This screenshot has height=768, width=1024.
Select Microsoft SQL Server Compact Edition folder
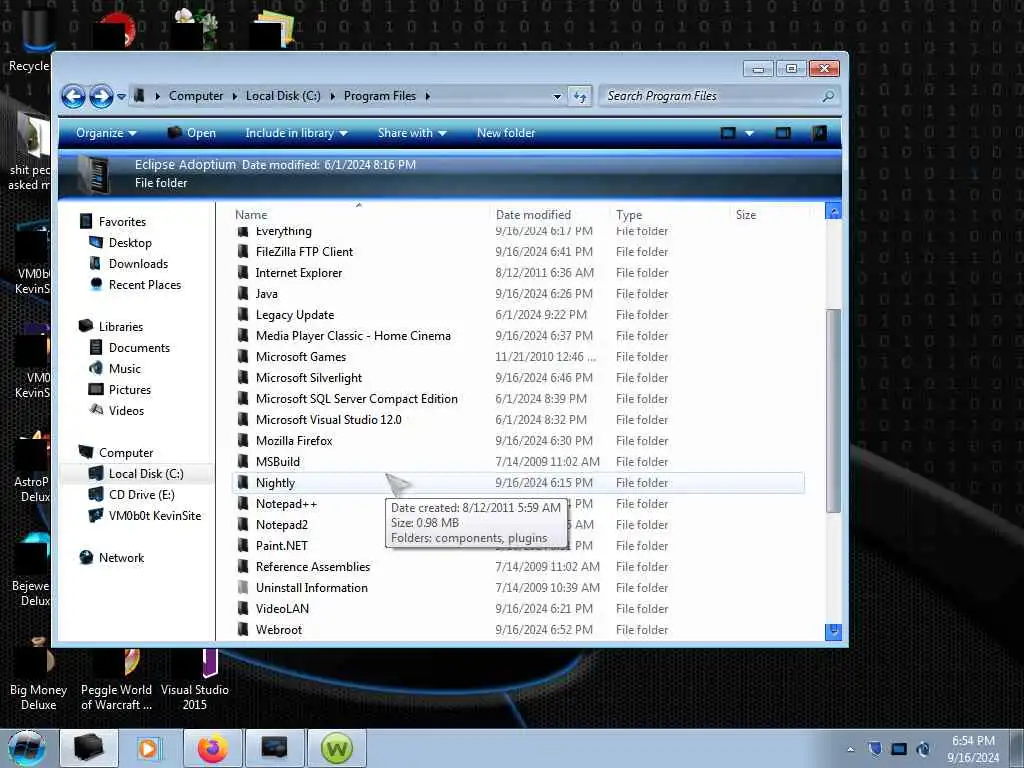pyautogui.click(x=357, y=398)
